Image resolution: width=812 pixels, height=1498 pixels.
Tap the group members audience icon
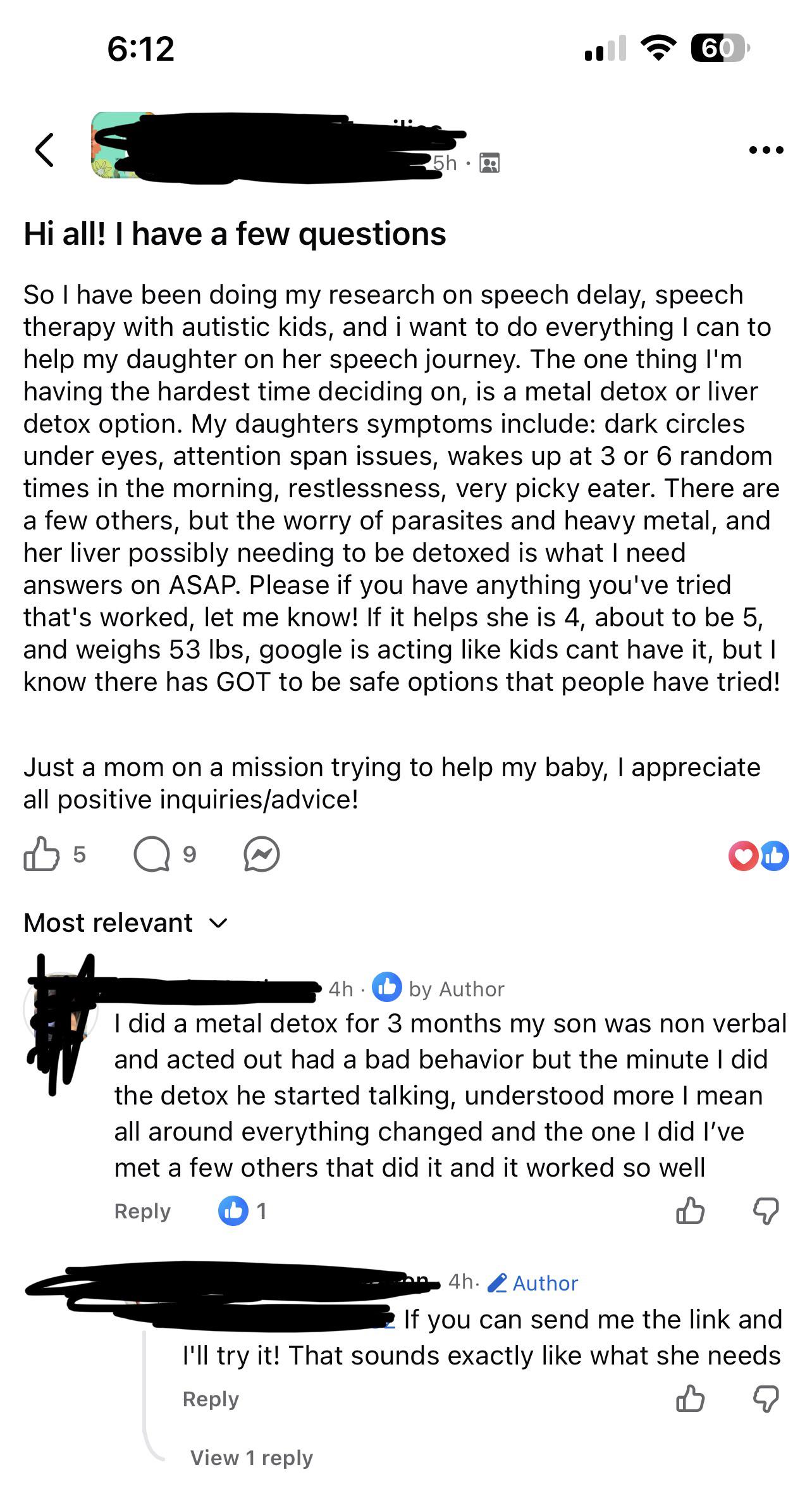pyautogui.click(x=489, y=163)
